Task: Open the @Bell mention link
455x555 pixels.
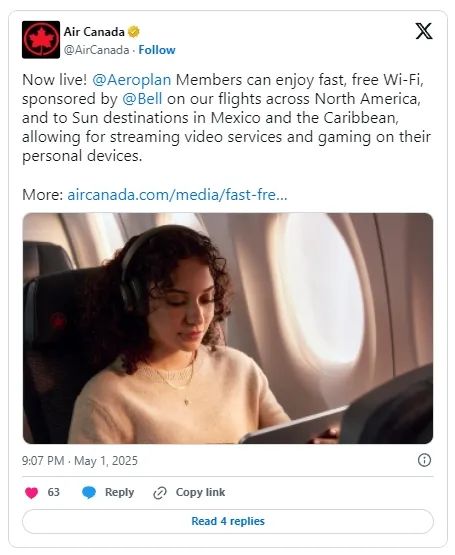Action: pyautogui.click(x=142, y=99)
